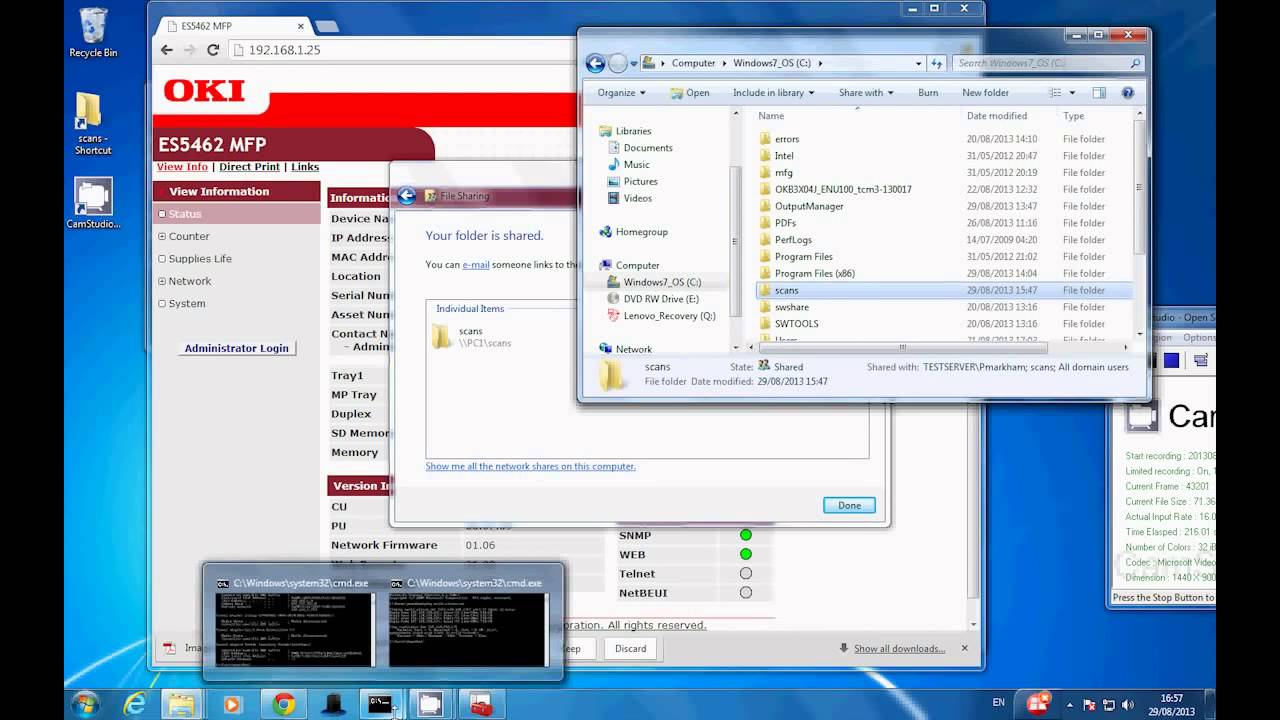Click the search magnifier in Explorer
1280x720 pixels.
pos(1135,63)
